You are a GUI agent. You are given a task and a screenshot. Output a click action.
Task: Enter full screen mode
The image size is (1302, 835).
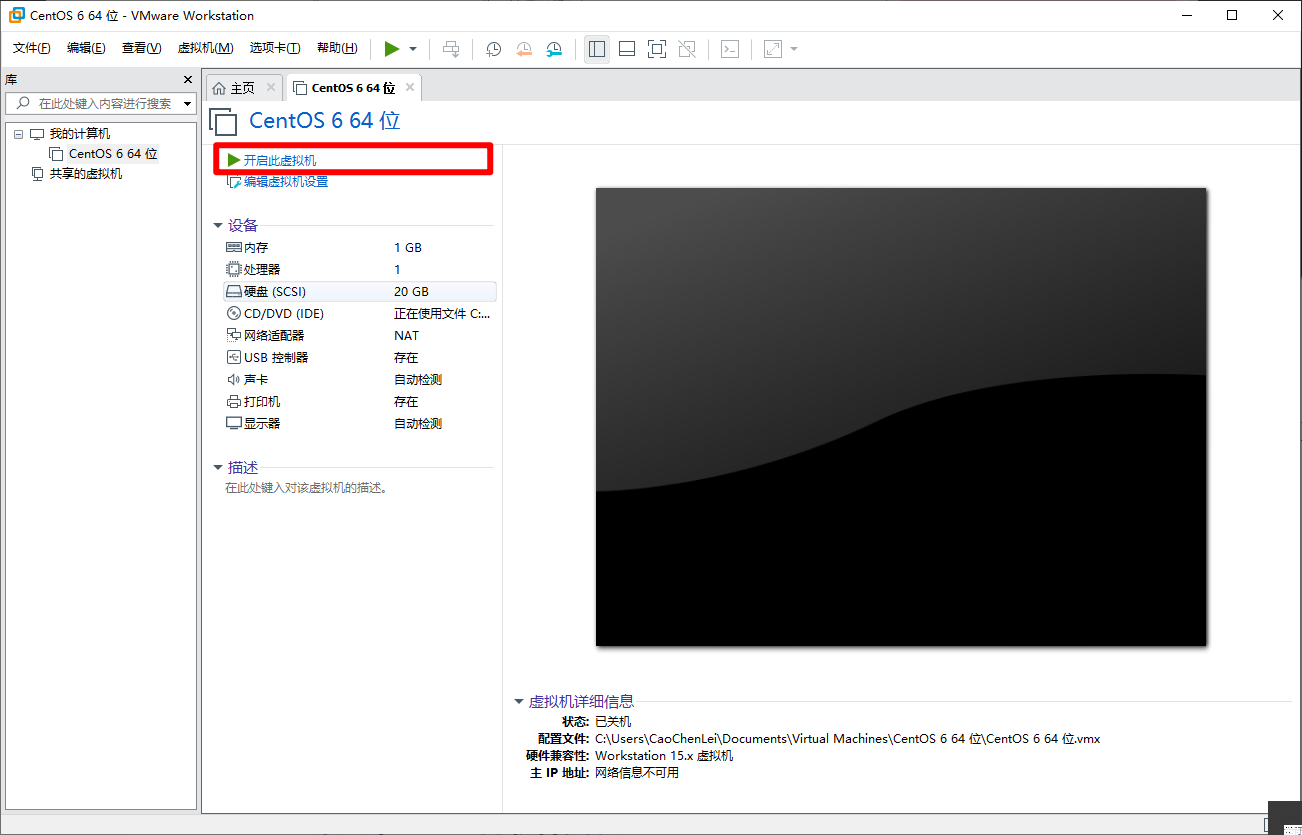click(657, 49)
